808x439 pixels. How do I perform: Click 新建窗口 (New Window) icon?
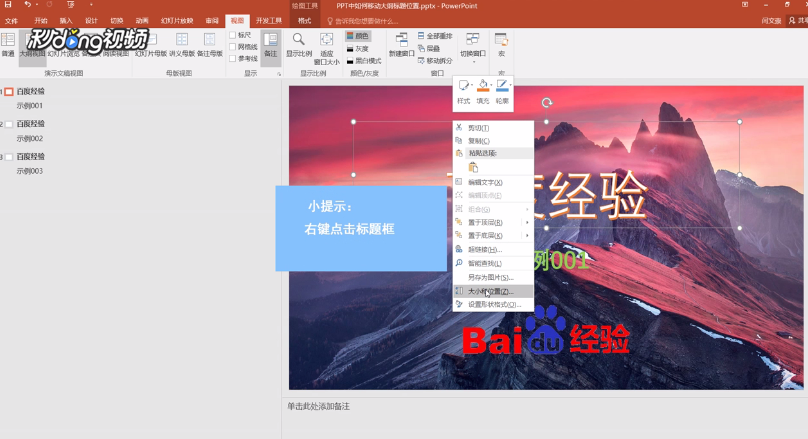401,39
